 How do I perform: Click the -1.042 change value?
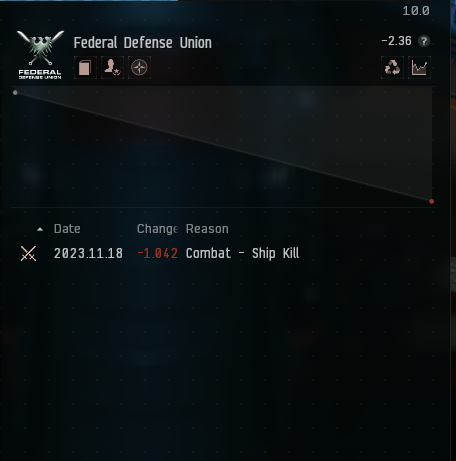pos(157,253)
